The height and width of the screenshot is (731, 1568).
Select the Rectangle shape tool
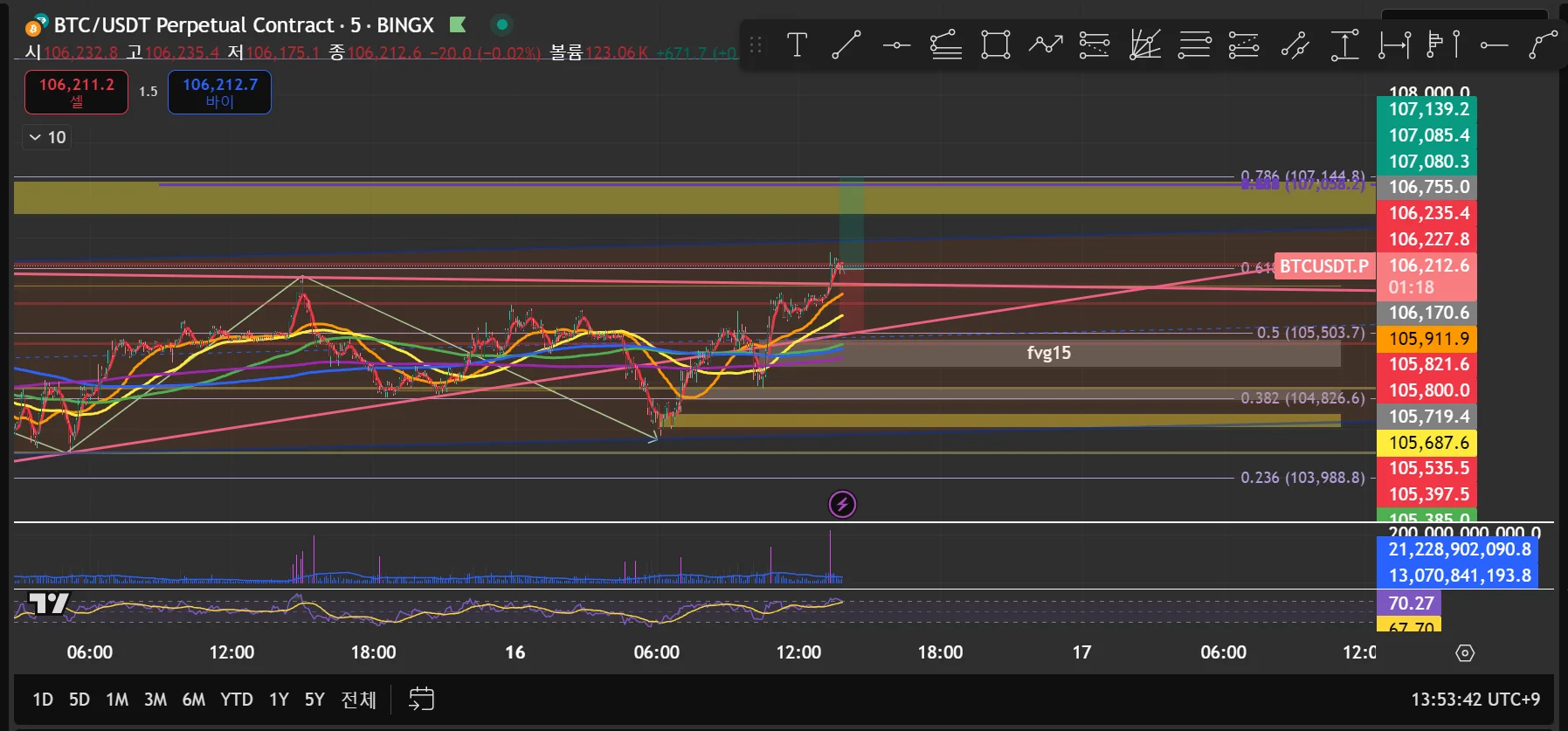995,45
